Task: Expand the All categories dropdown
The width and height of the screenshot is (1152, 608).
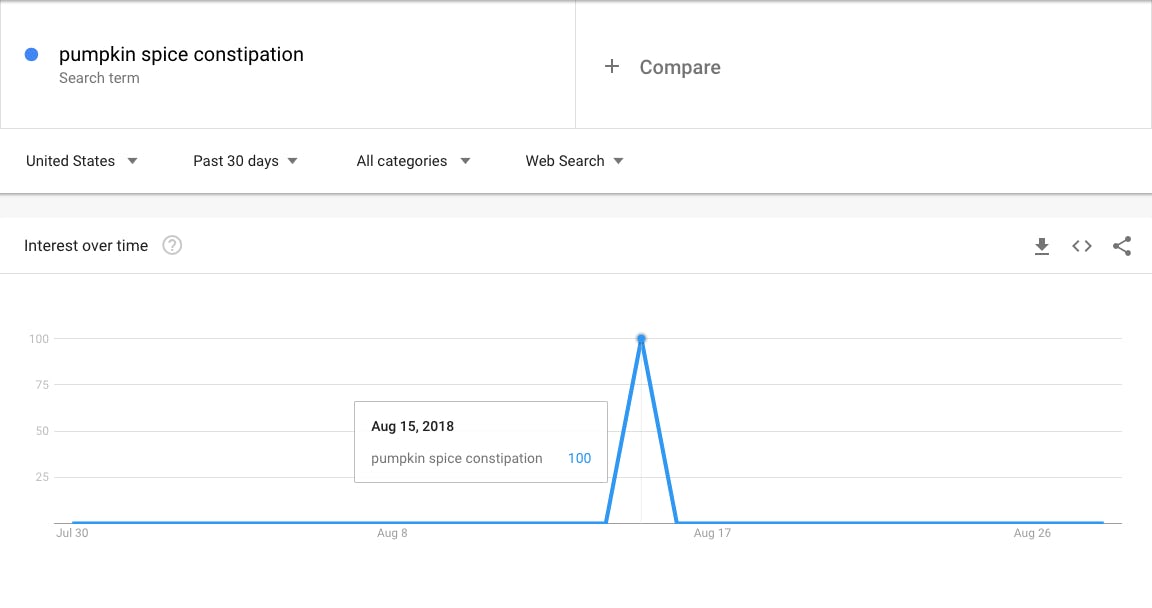Action: coord(413,161)
